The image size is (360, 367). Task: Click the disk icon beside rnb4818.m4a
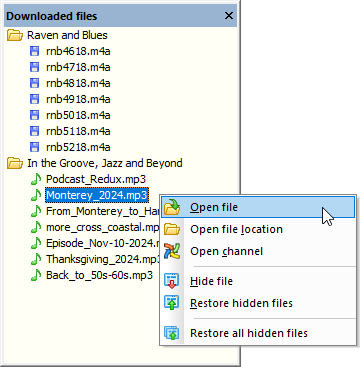point(34,83)
